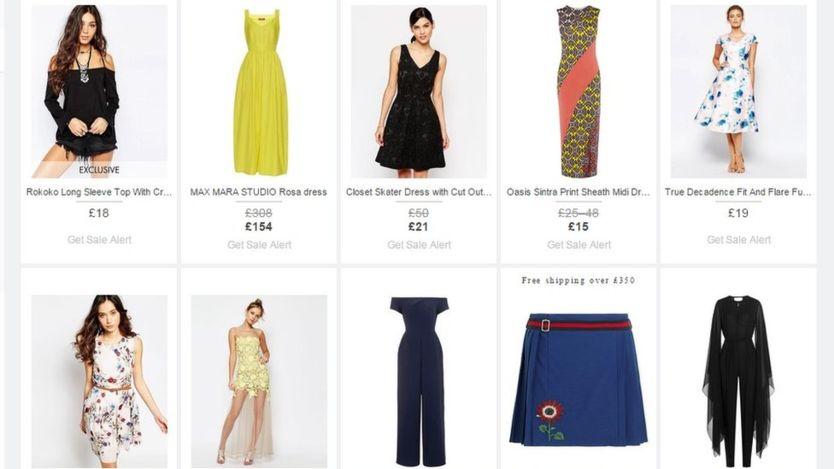Get Sale Alert for the £154 Max Mara dress
The image size is (834, 469).
[259, 245]
